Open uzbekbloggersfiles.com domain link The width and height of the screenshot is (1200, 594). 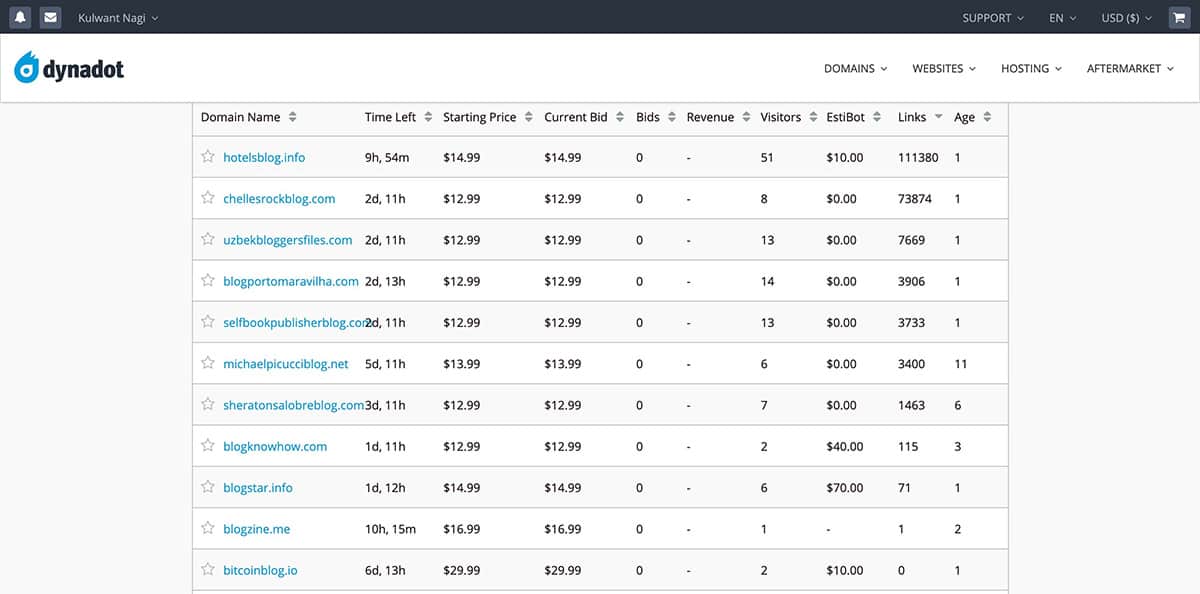[288, 240]
